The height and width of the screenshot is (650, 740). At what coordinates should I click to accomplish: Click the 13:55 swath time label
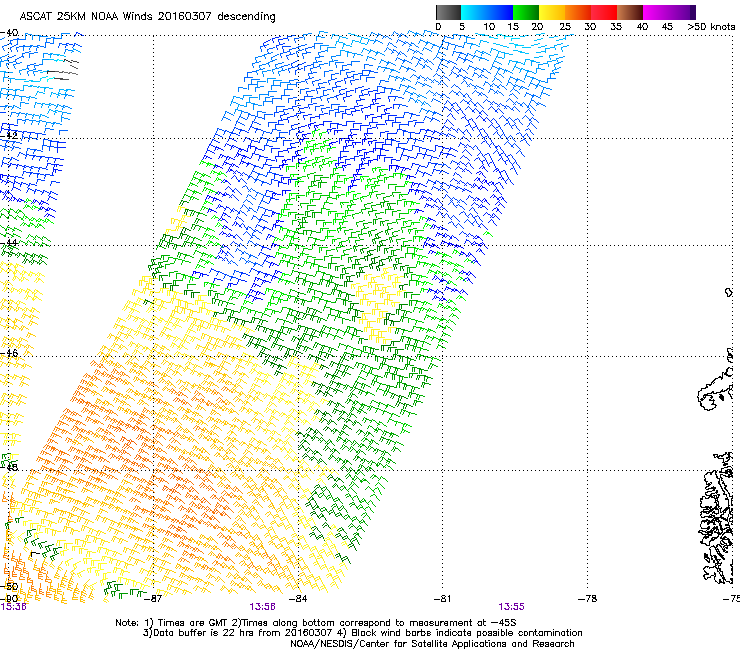click(512, 607)
